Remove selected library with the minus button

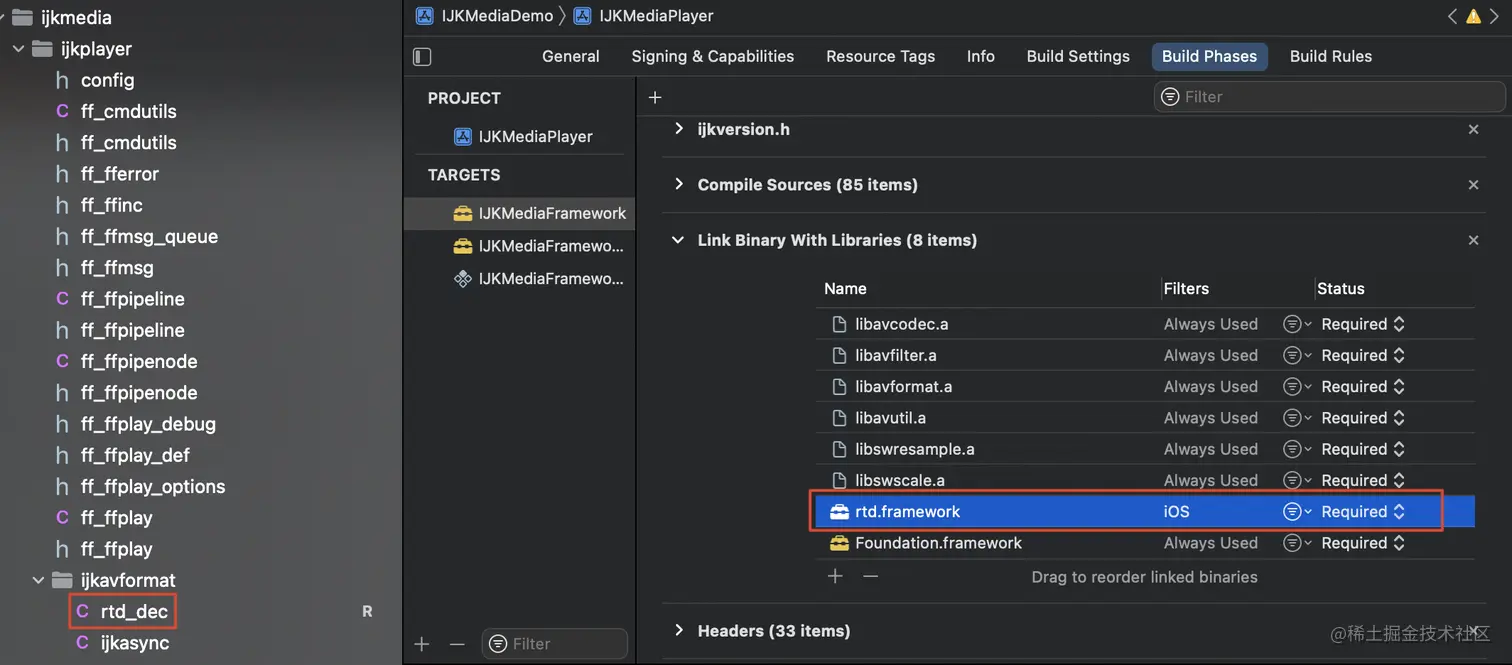870,576
